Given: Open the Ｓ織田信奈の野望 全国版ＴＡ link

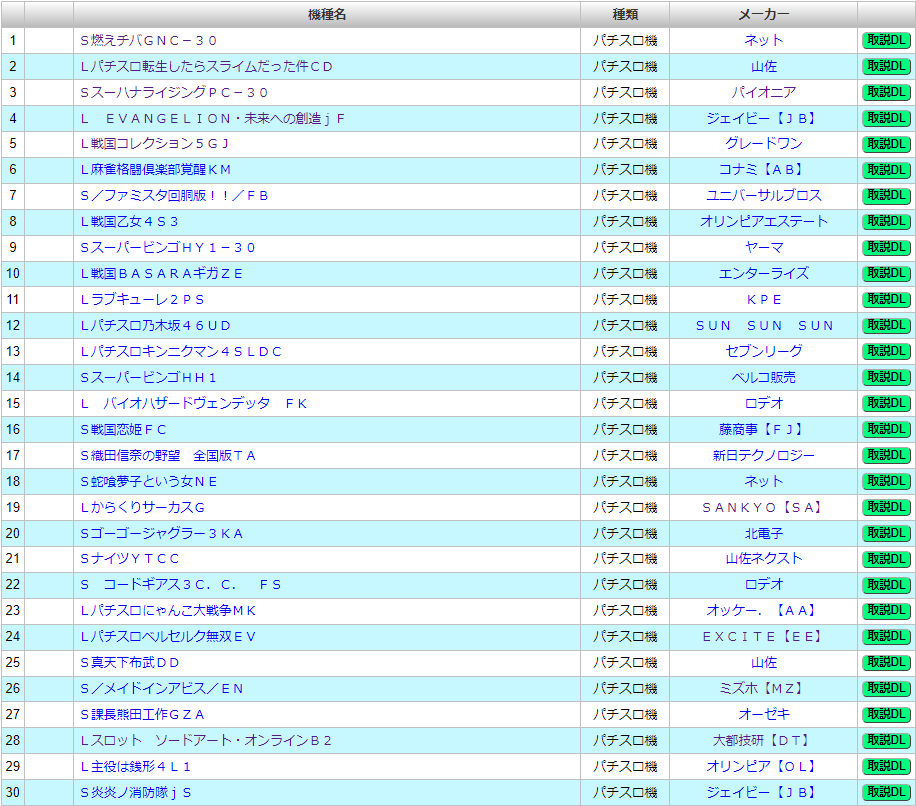Looking at the screenshot, I should tap(168, 456).
